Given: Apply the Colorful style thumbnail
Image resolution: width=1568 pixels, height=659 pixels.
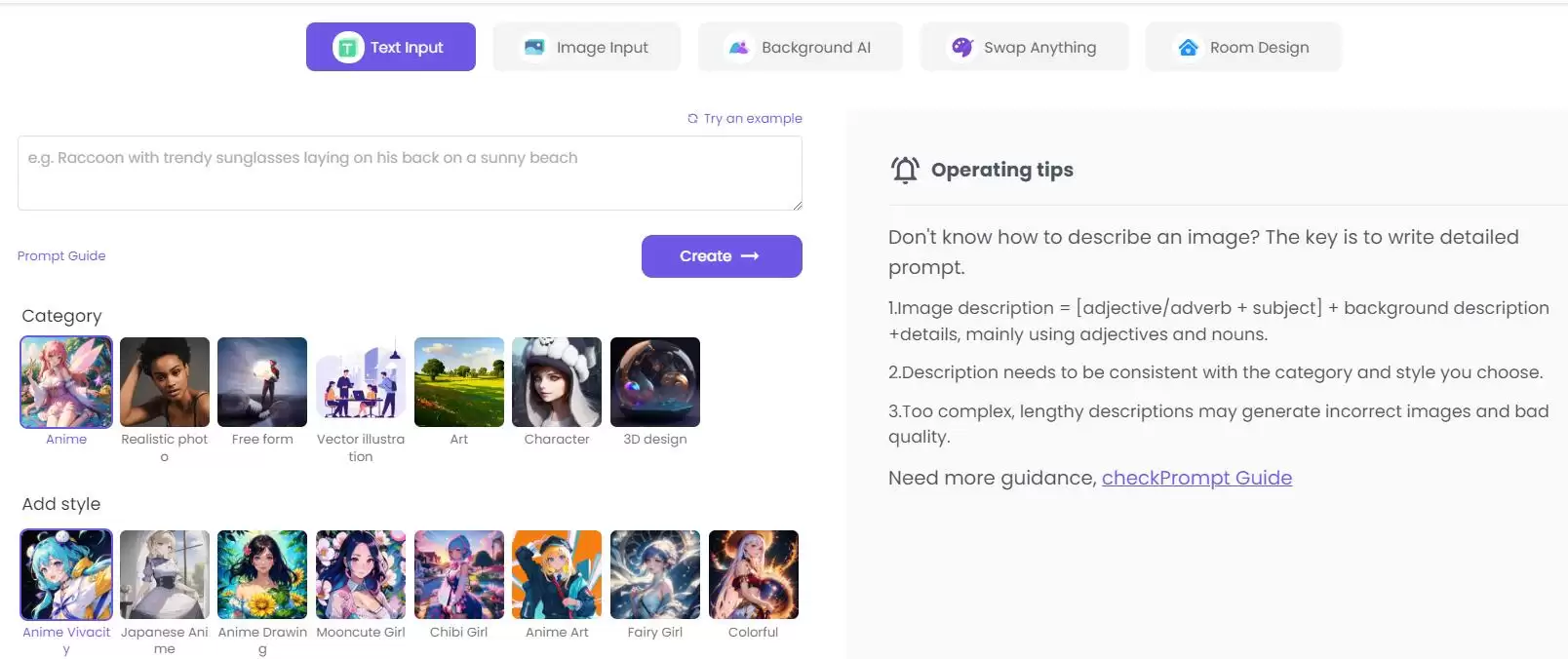Looking at the screenshot, I should click(754, 575).
